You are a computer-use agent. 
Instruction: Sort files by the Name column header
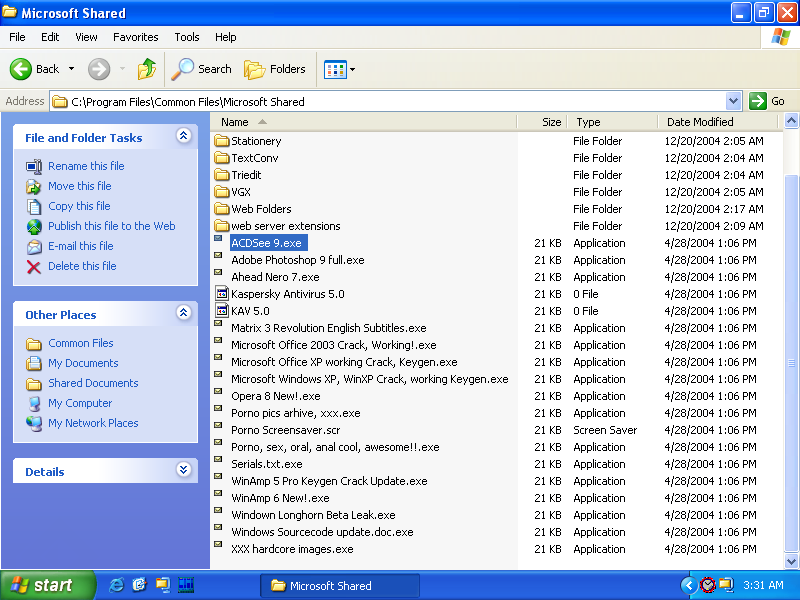point(364,122)
